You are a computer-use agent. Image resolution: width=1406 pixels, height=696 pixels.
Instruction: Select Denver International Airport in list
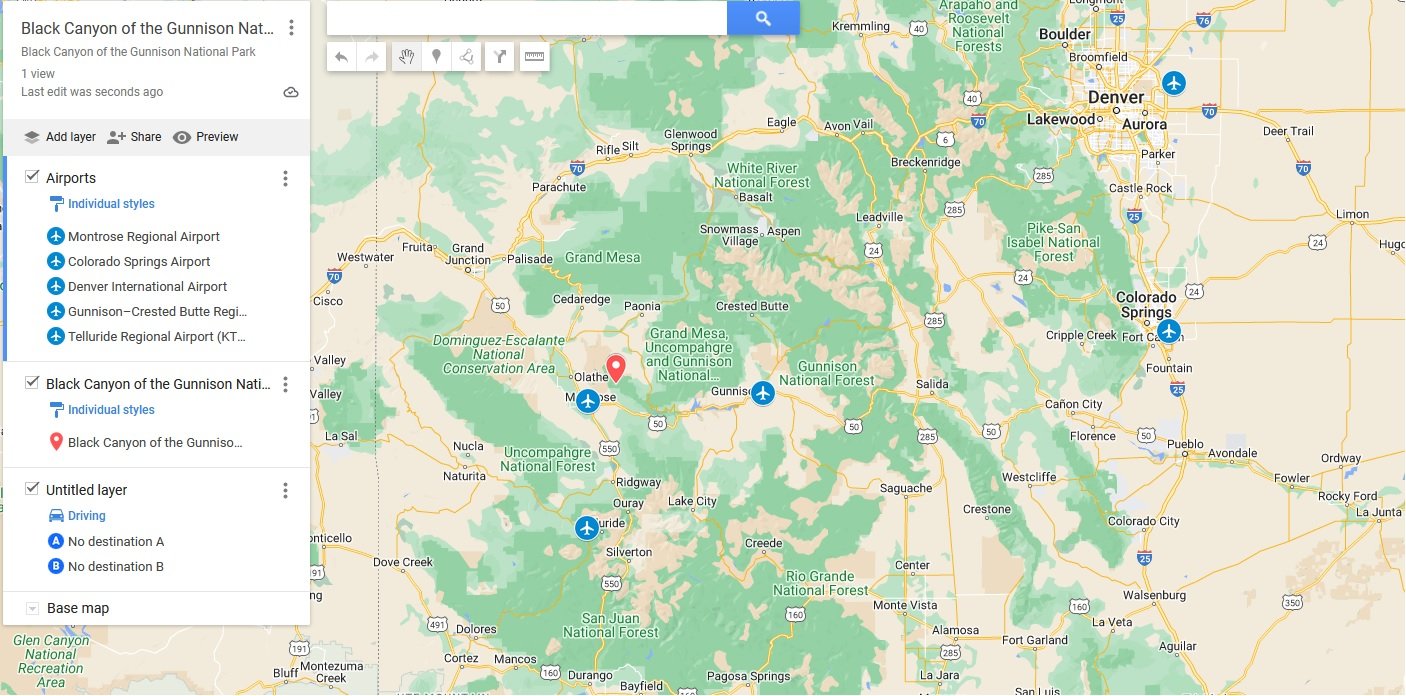tap(148, 287)
